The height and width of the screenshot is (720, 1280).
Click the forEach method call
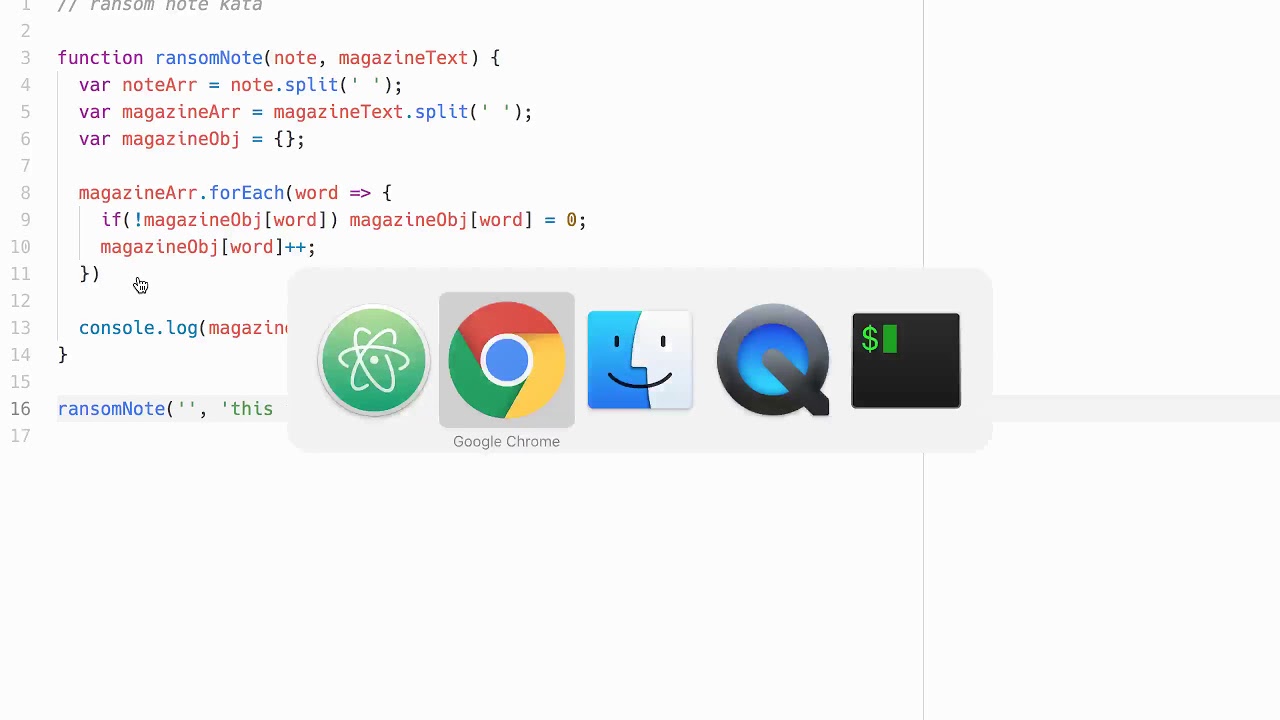[246, 193]
